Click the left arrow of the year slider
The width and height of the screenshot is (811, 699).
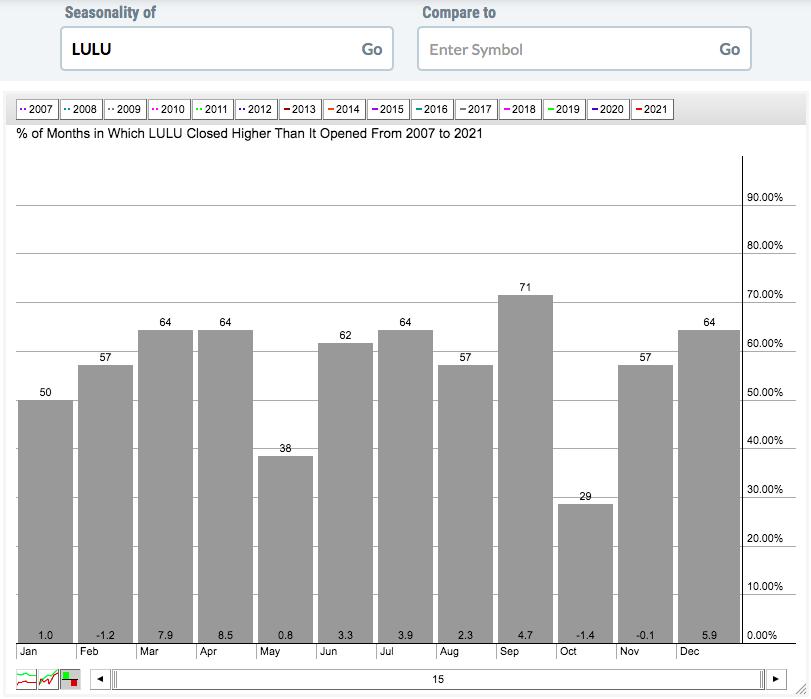click(x=99, y=680)
